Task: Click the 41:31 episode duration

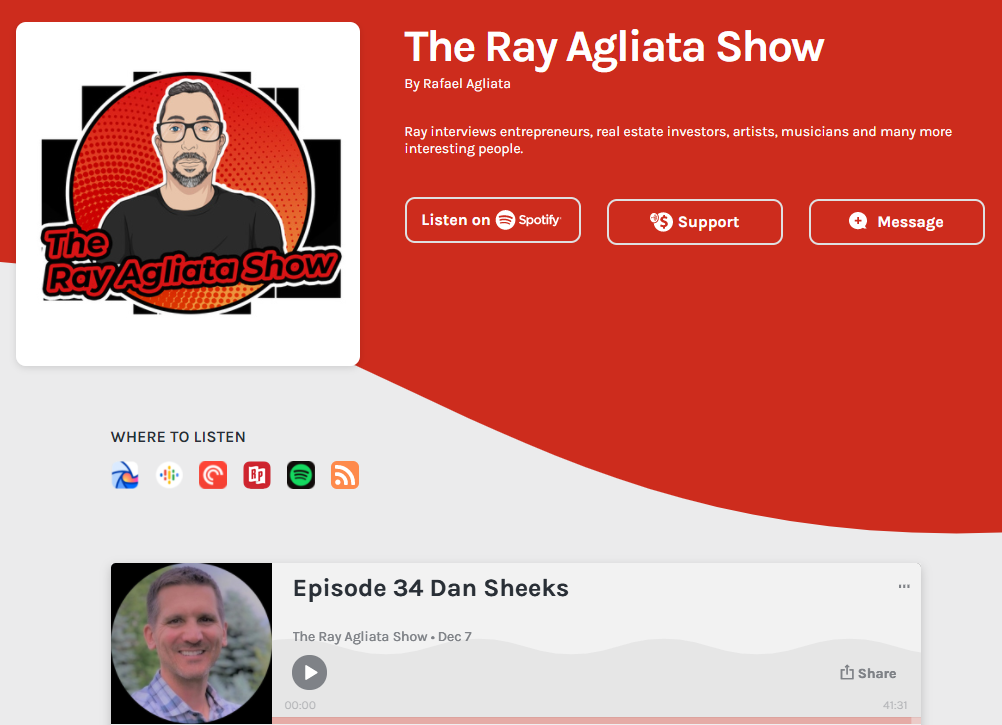Action: 895,705
